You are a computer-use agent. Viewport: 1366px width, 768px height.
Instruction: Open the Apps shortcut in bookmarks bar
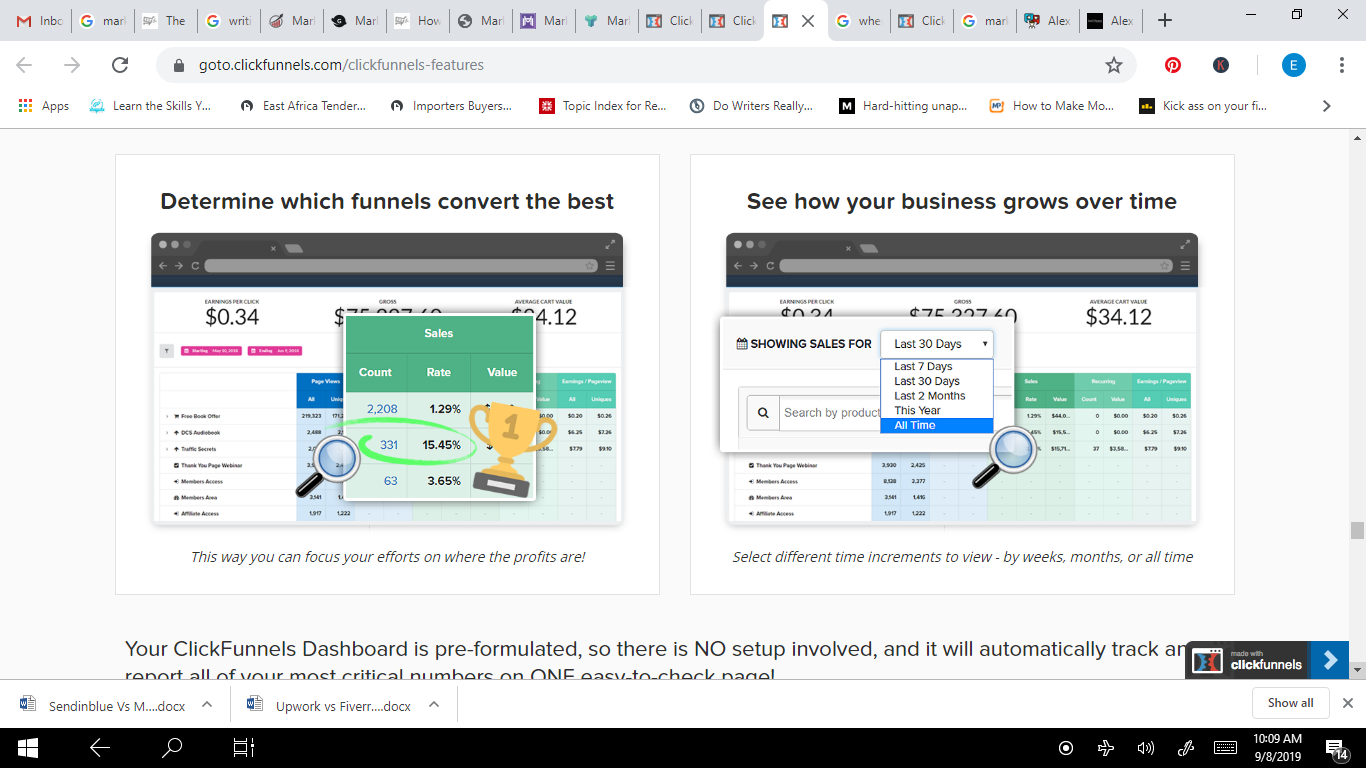tap(44, 105)
